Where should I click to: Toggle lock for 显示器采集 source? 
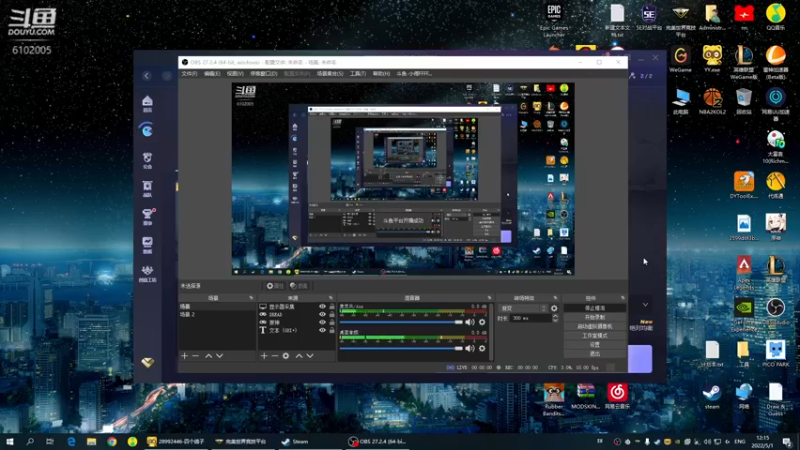[332, 307]
